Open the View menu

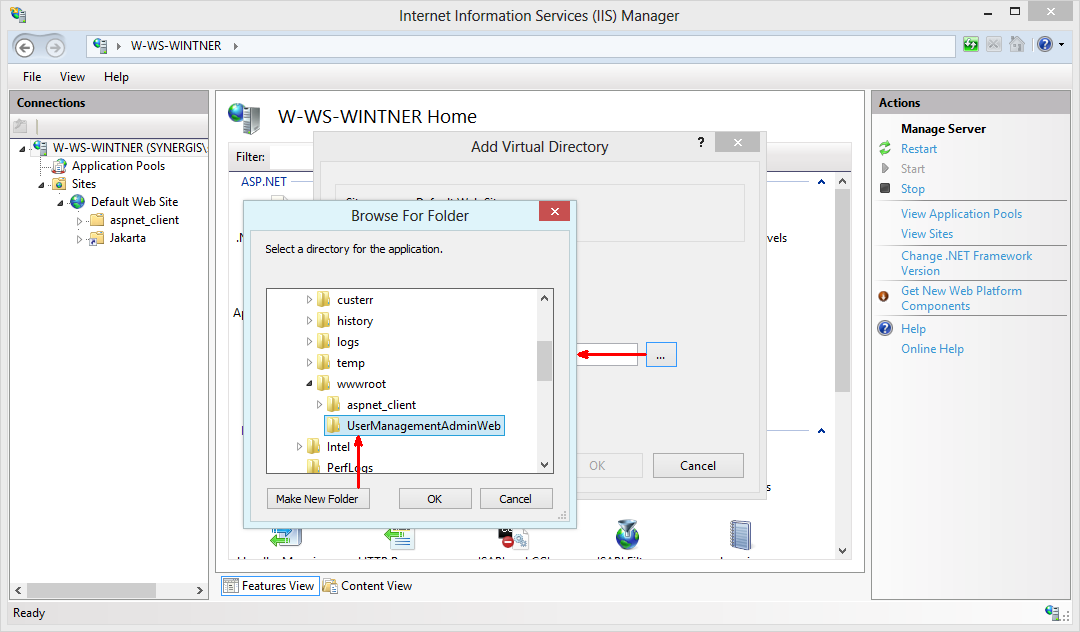(71, 76)
